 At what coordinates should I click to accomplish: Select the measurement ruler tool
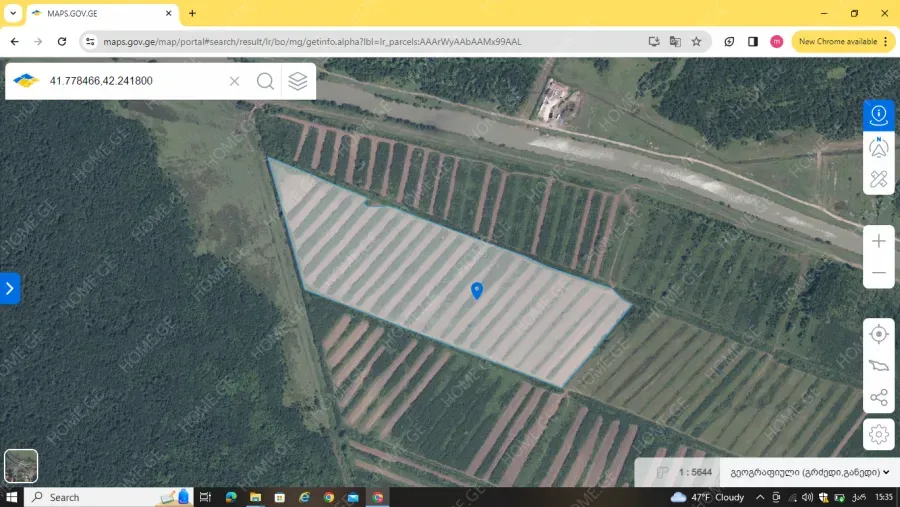click(879, 179)
